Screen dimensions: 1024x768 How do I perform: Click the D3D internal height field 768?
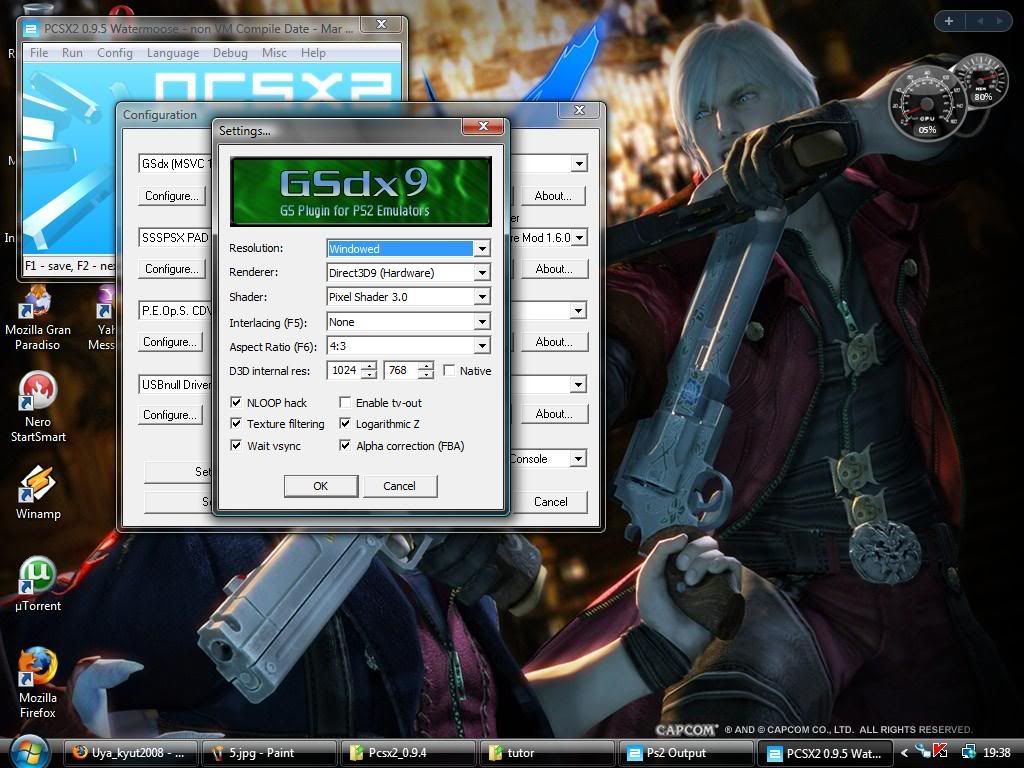(x=400, y=370)
